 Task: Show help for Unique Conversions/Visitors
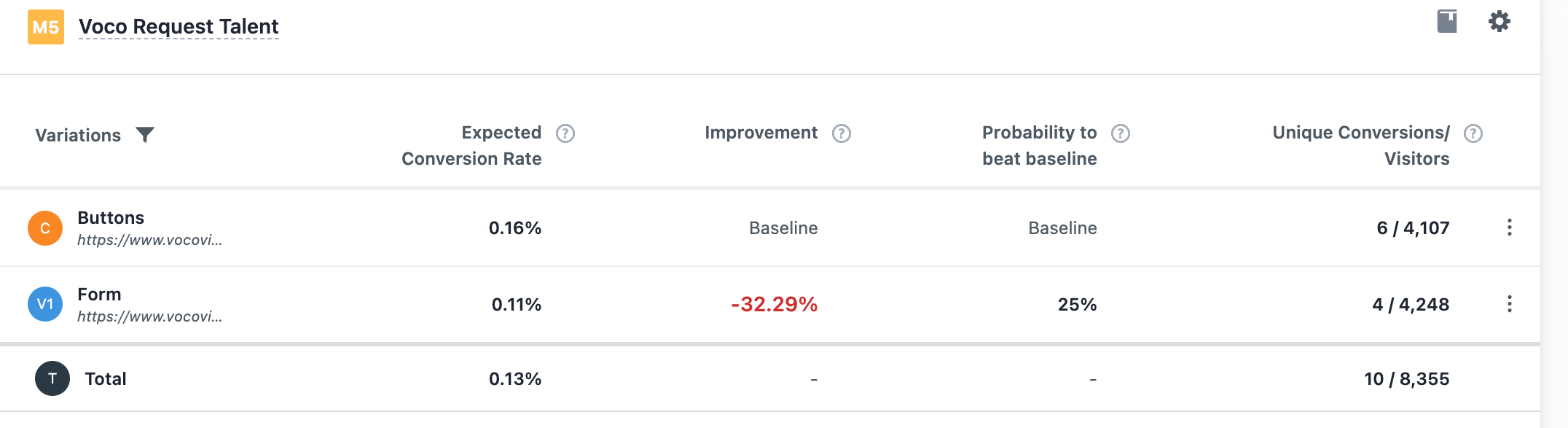1473,133
